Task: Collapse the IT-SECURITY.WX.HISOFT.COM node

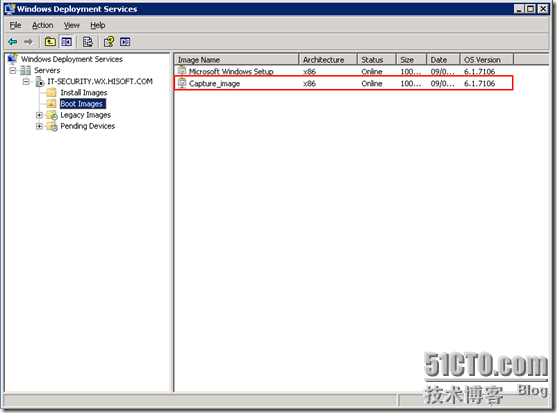Action: 26,82
